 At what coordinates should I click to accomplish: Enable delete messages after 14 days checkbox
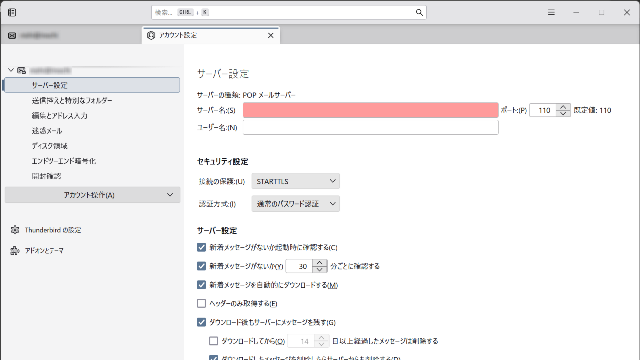tap(213, 340)
